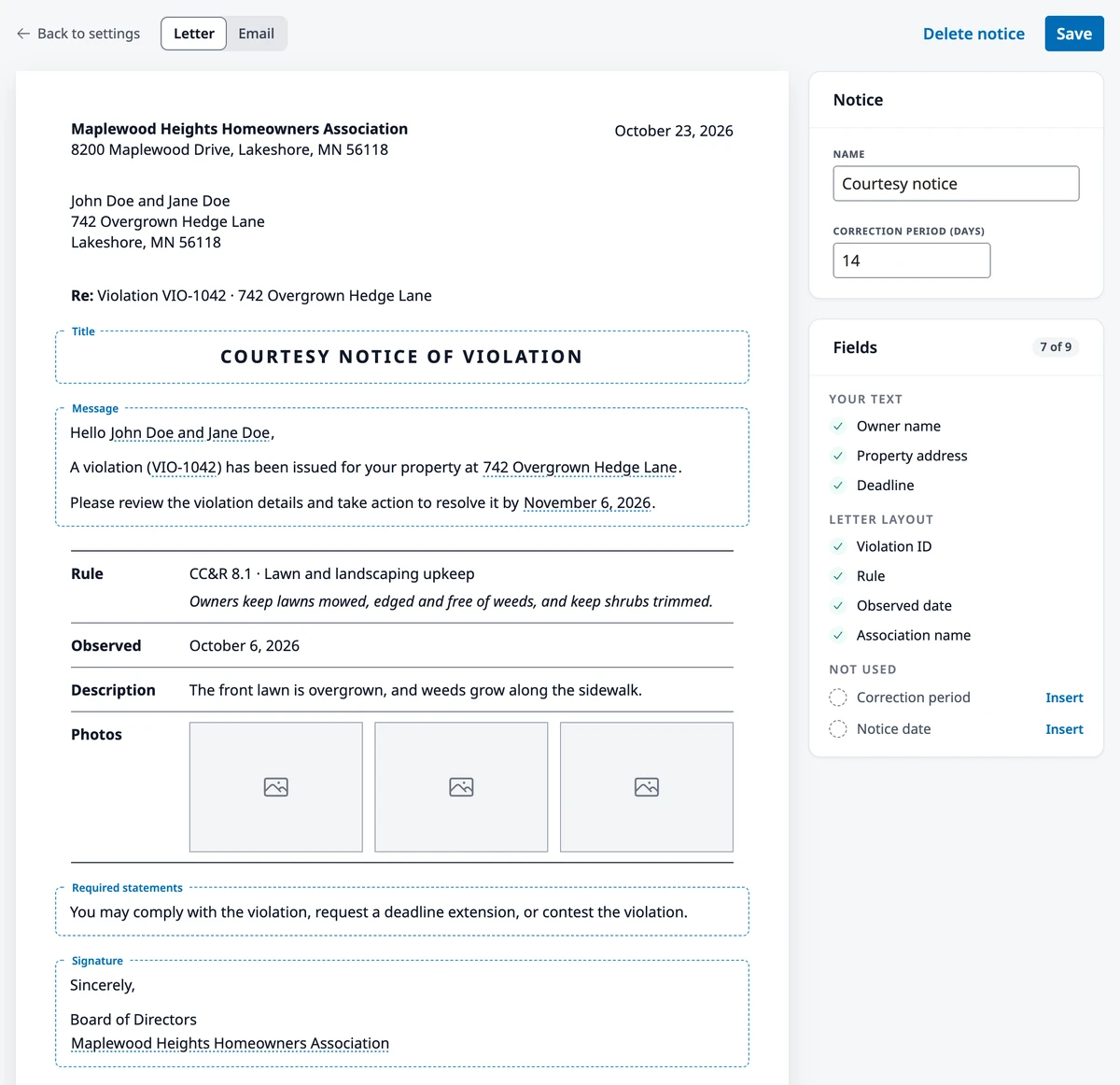
Task: Click the first photo placeholder icon
Action: coord(276,787)
